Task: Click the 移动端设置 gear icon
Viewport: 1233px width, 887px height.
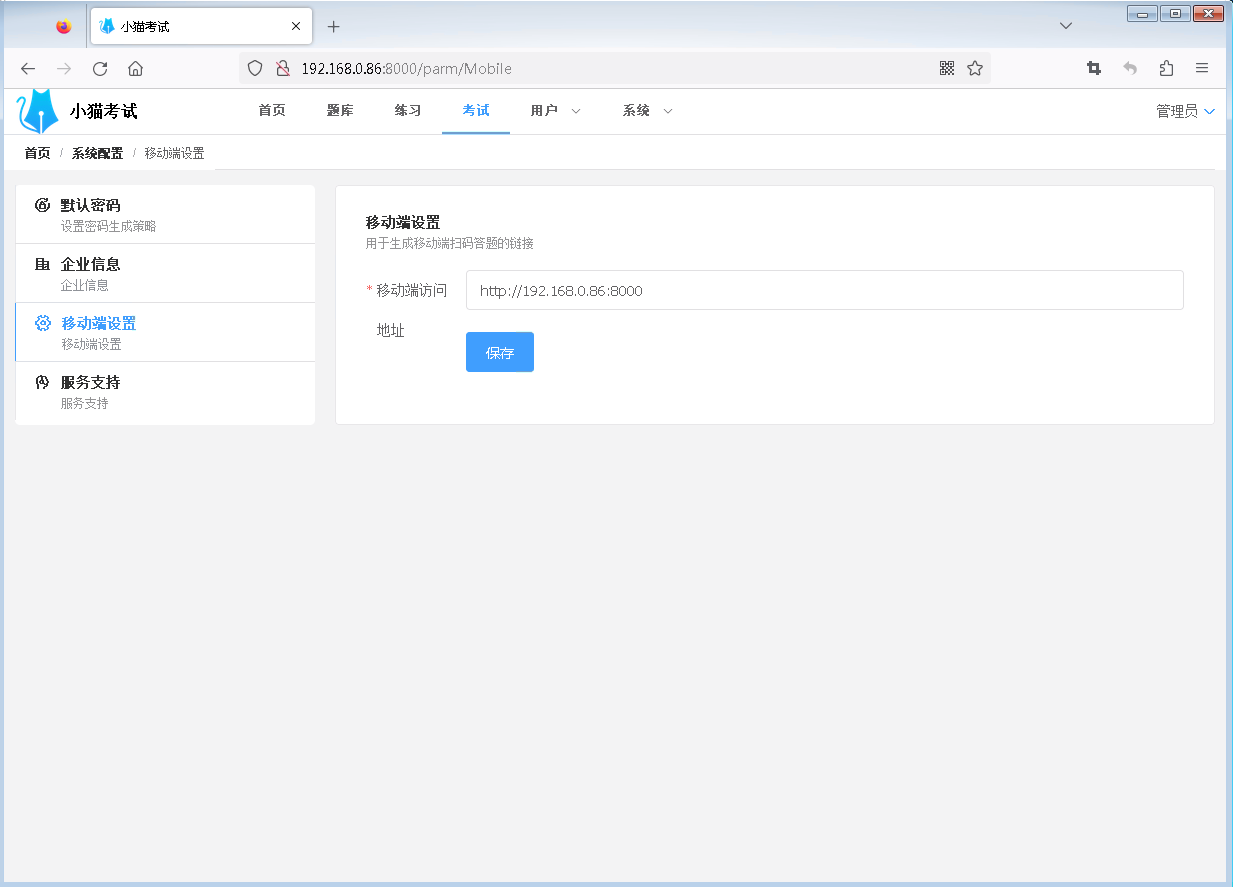Action: [x=41, y=323]
